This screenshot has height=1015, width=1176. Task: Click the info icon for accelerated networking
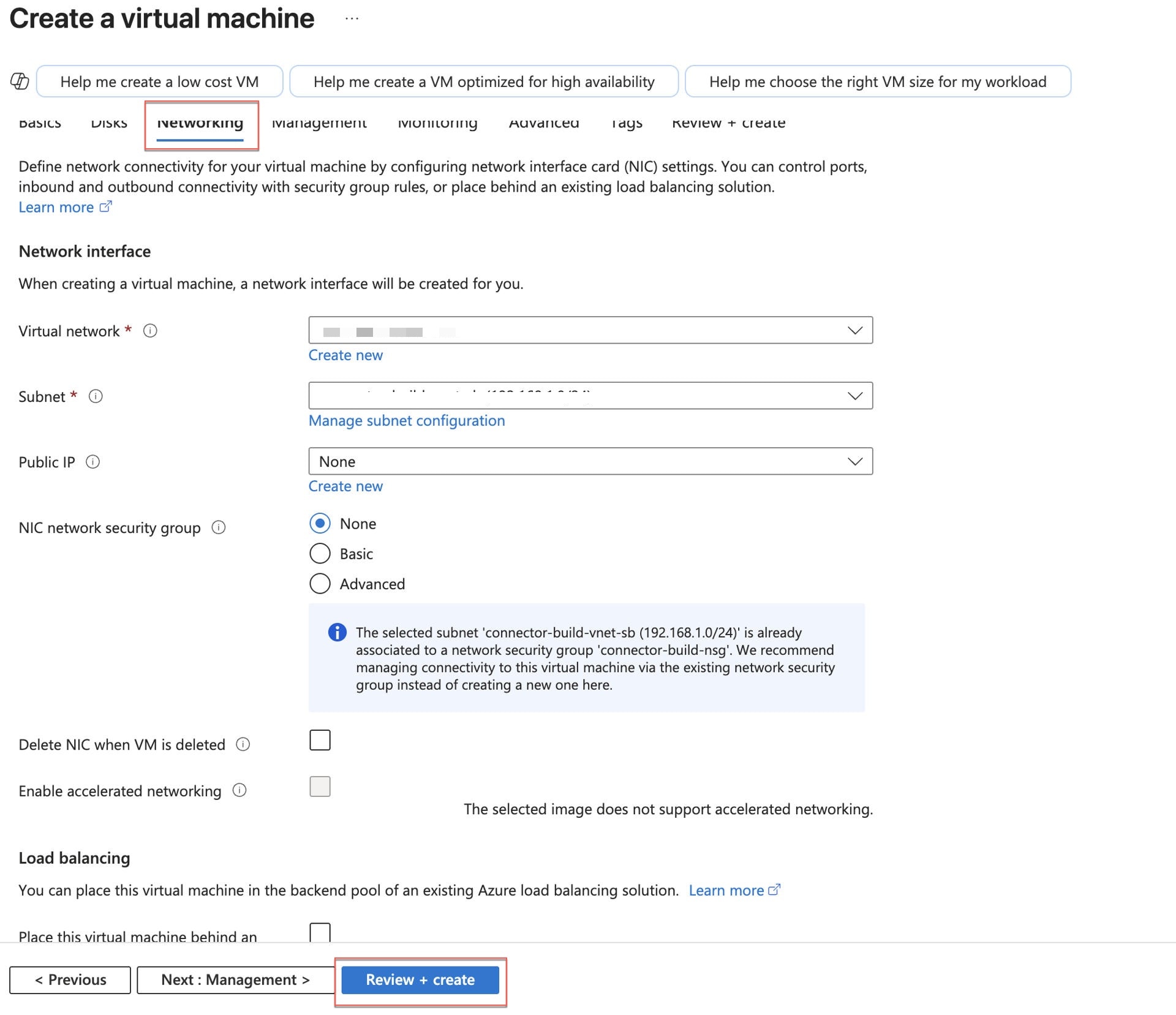tap(239, 791)
